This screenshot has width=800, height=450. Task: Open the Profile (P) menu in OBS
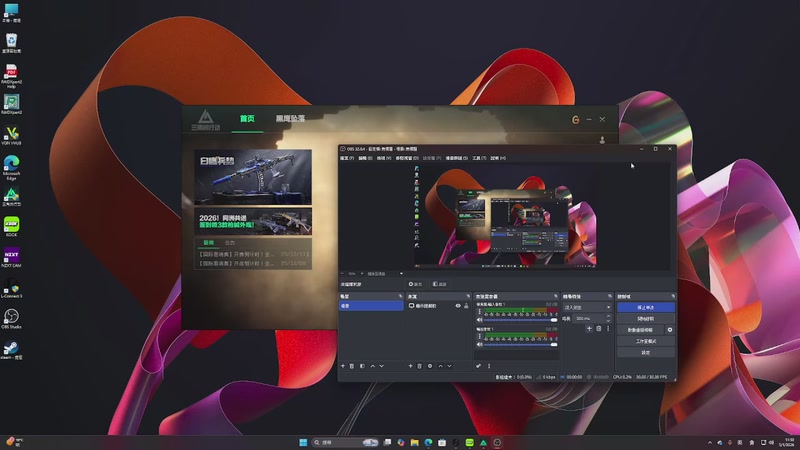[432, 158]
